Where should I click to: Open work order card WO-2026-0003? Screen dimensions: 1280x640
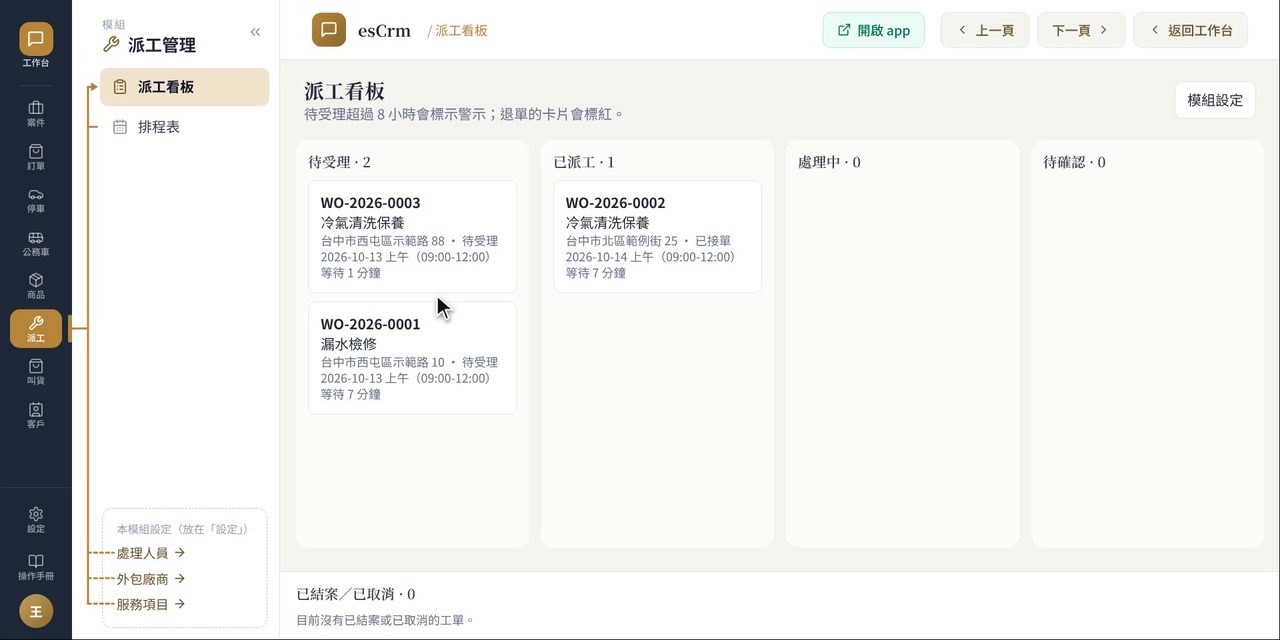coord(413,237)
